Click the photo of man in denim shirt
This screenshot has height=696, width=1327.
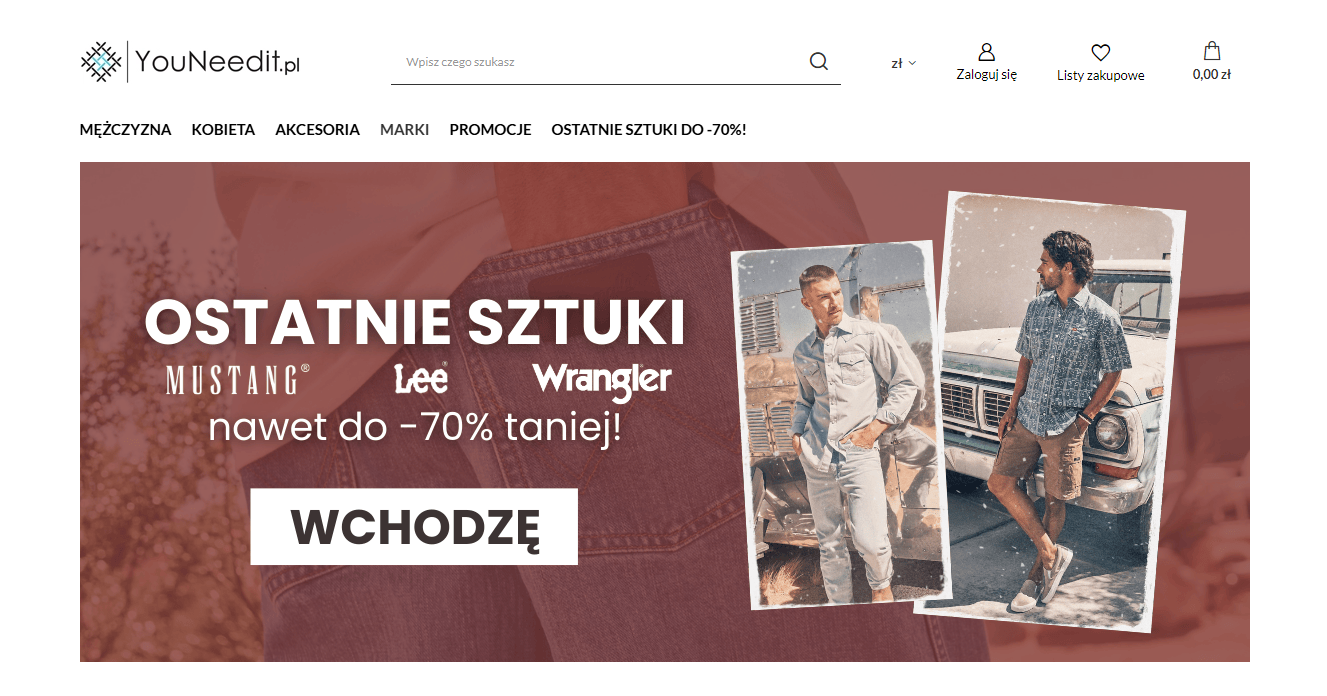(840, 424)
